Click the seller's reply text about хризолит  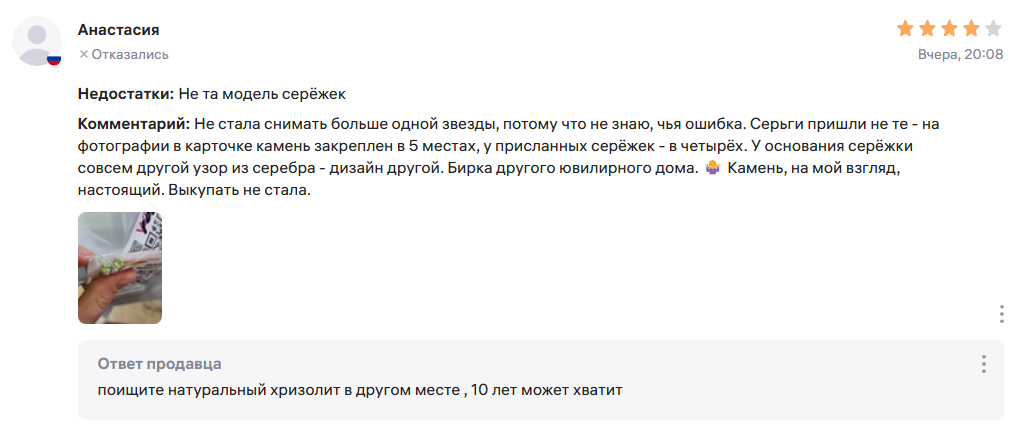360,390
